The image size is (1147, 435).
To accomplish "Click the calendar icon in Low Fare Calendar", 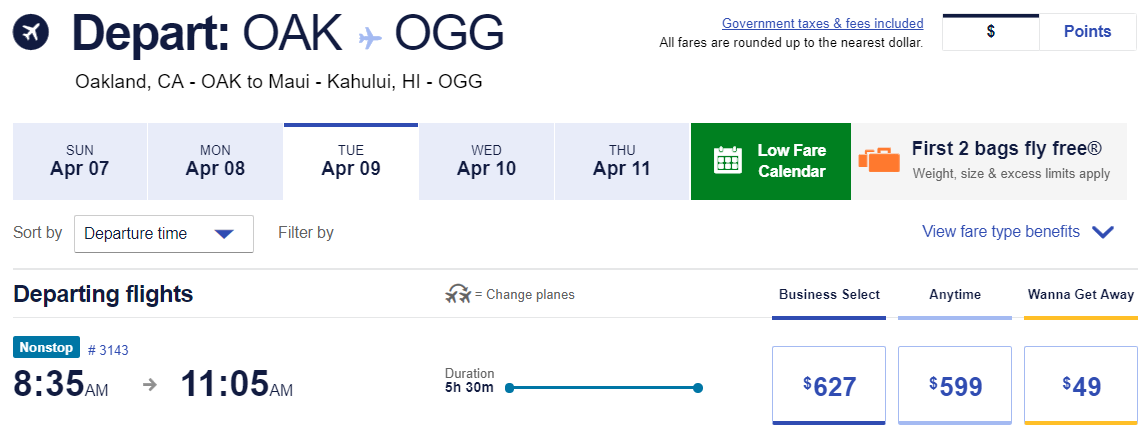I will pyautogui.click(x=727, y=161).
